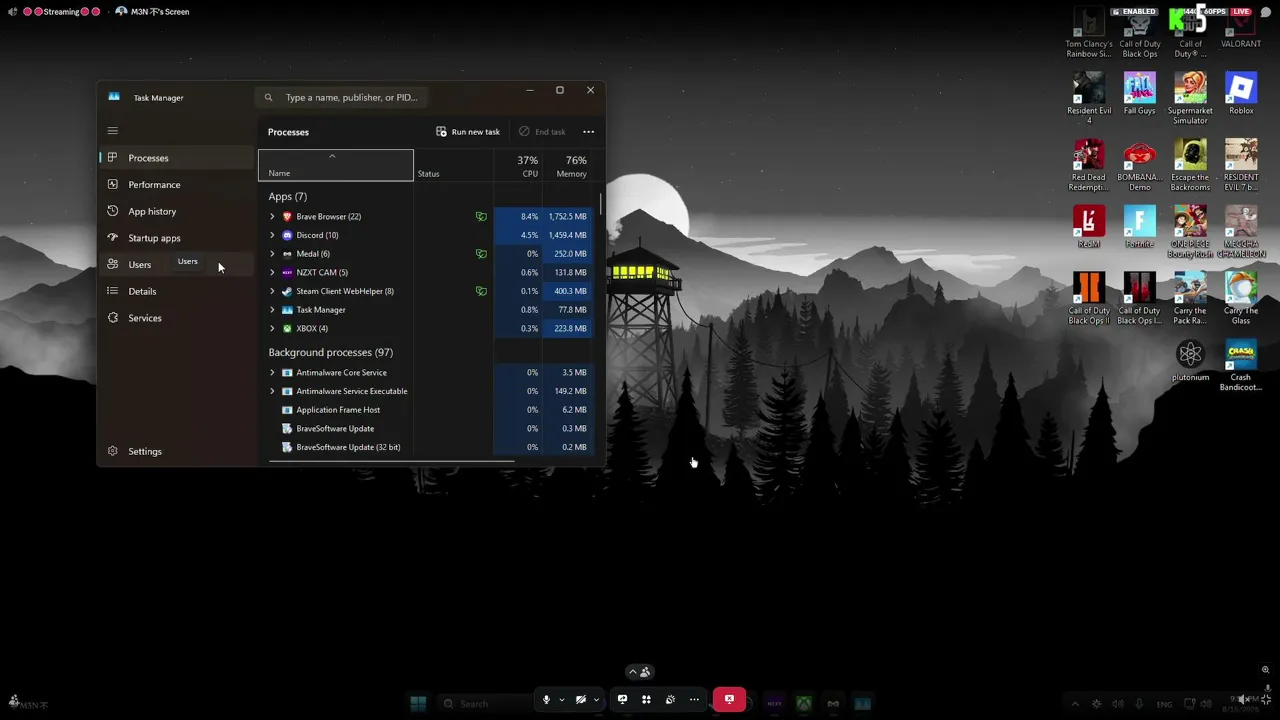Open the camera options dropdown arrow
The width and height of the screenshot is (1280, 720).
pyautogui.click(x=596, y=700)
